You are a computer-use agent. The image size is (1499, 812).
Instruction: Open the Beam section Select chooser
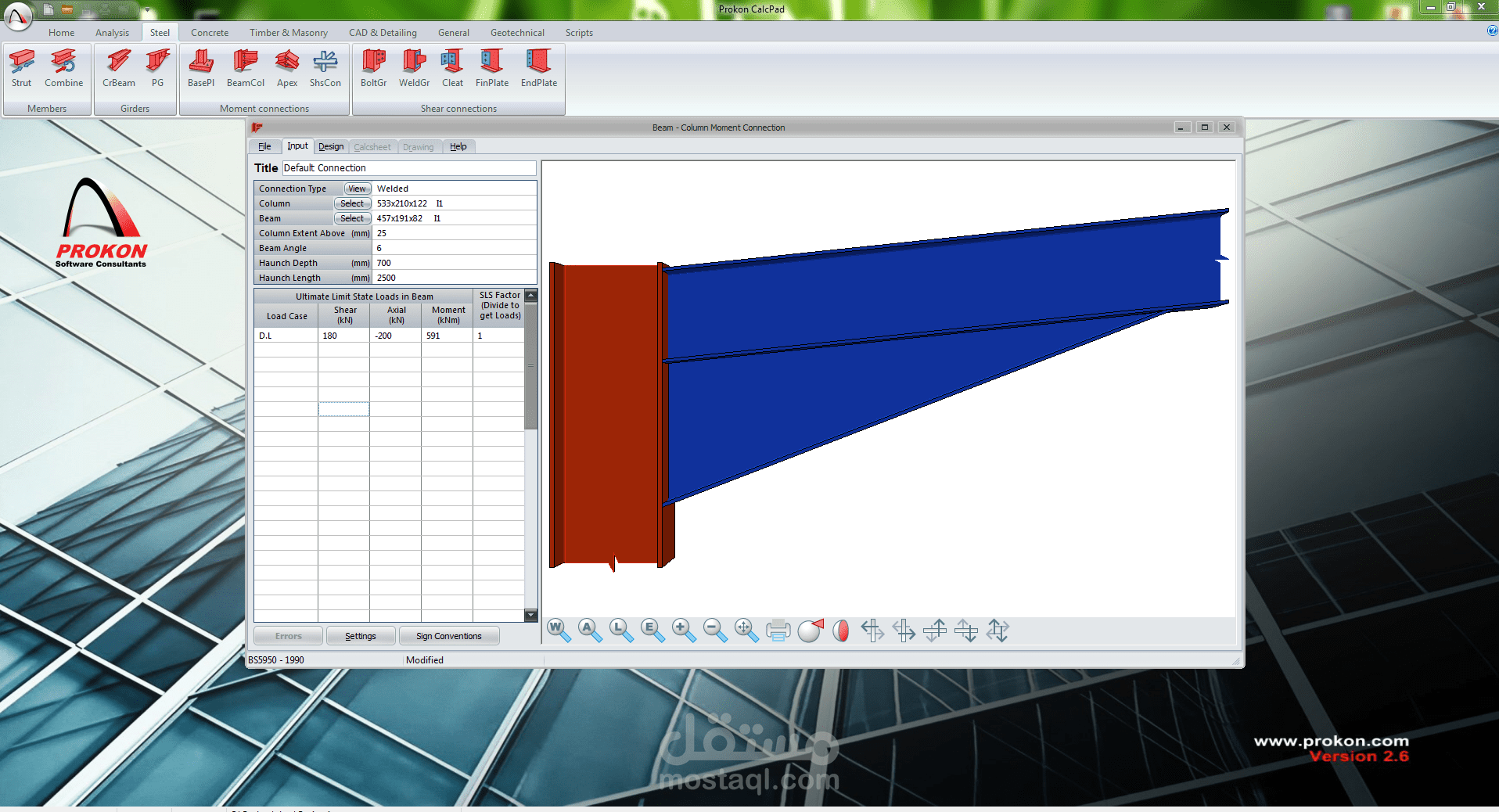tap(352, 218)
